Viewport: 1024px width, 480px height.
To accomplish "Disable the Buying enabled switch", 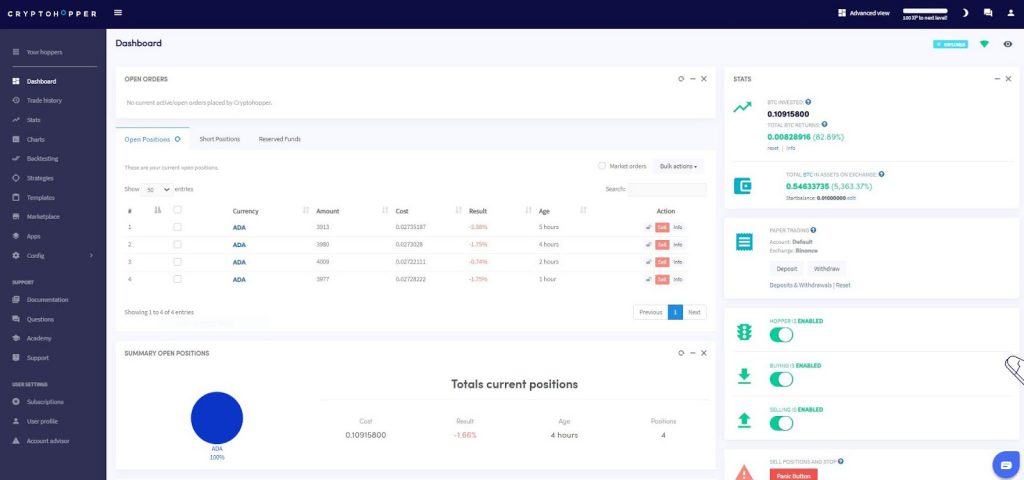I will point(781,379).
